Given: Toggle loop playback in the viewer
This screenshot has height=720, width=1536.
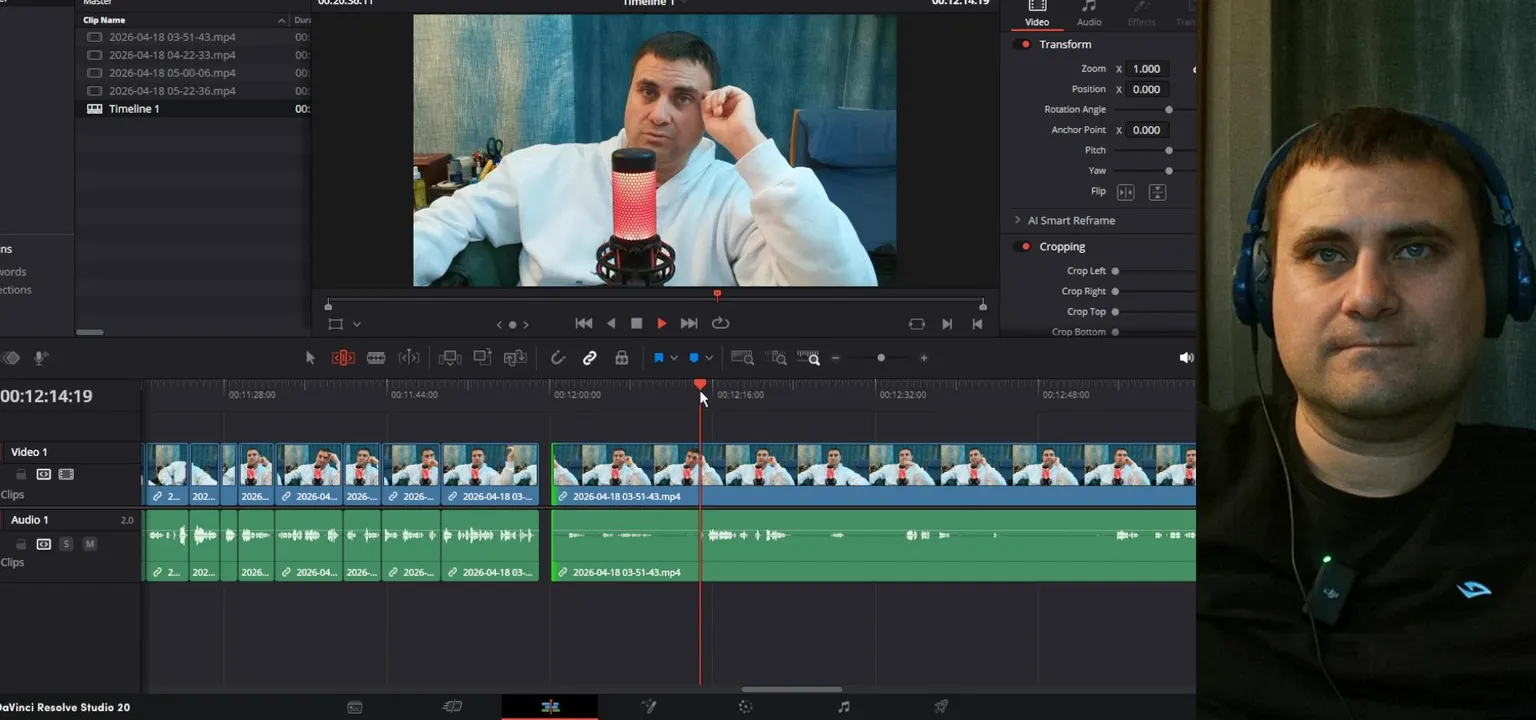Looking at the screenshot, I should pos(720,324).
